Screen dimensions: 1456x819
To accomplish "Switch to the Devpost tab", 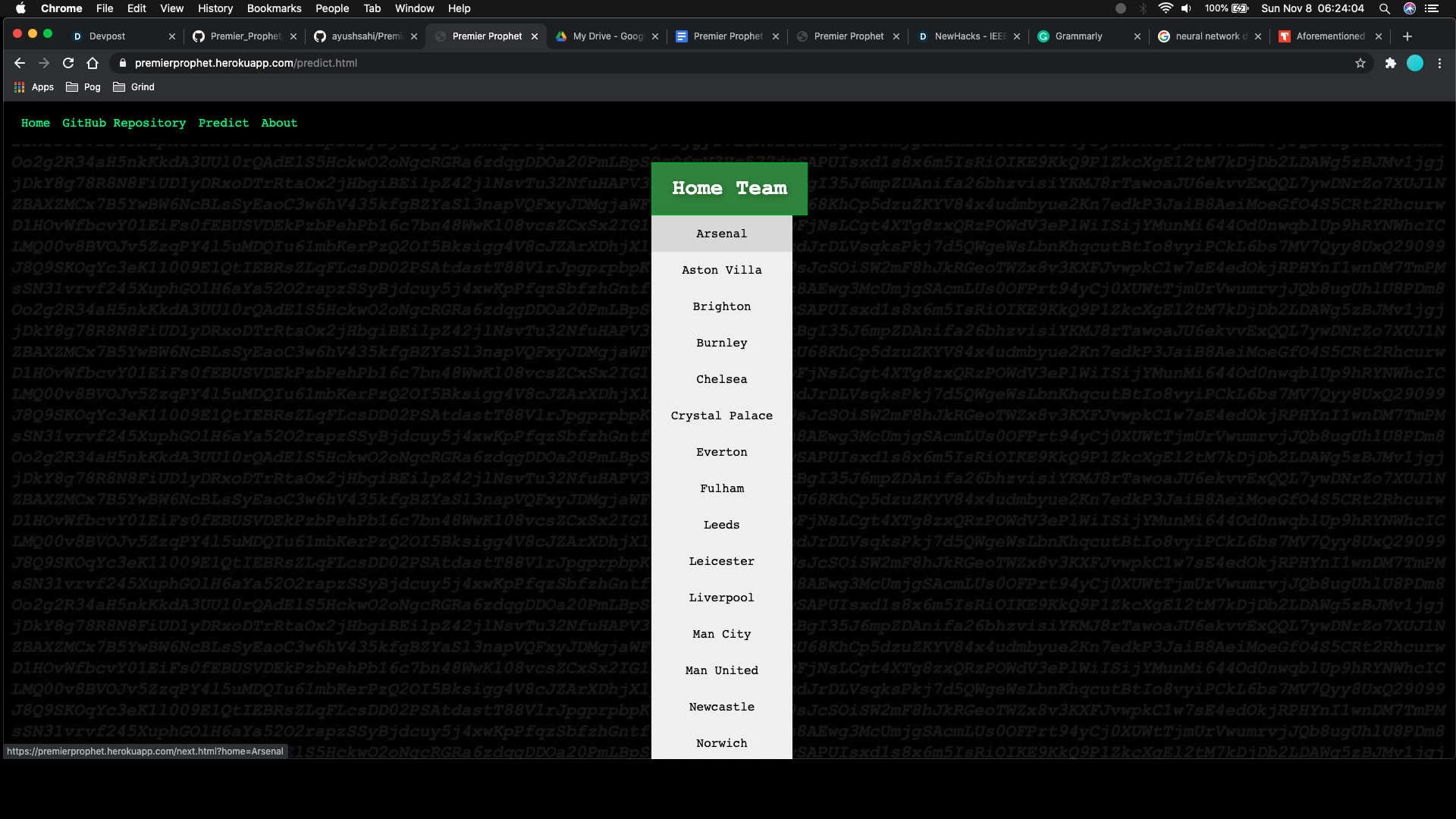I will [x=108, y=36].
